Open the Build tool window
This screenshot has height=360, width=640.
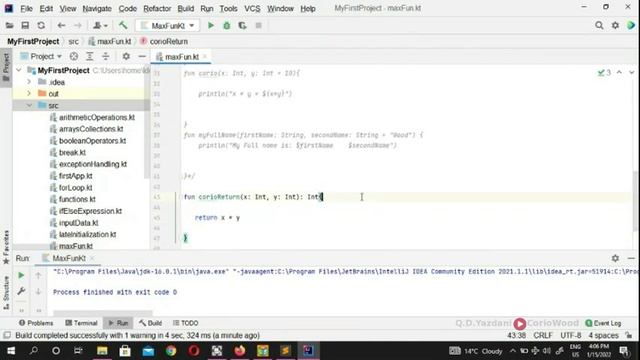(x=150, y=323)
